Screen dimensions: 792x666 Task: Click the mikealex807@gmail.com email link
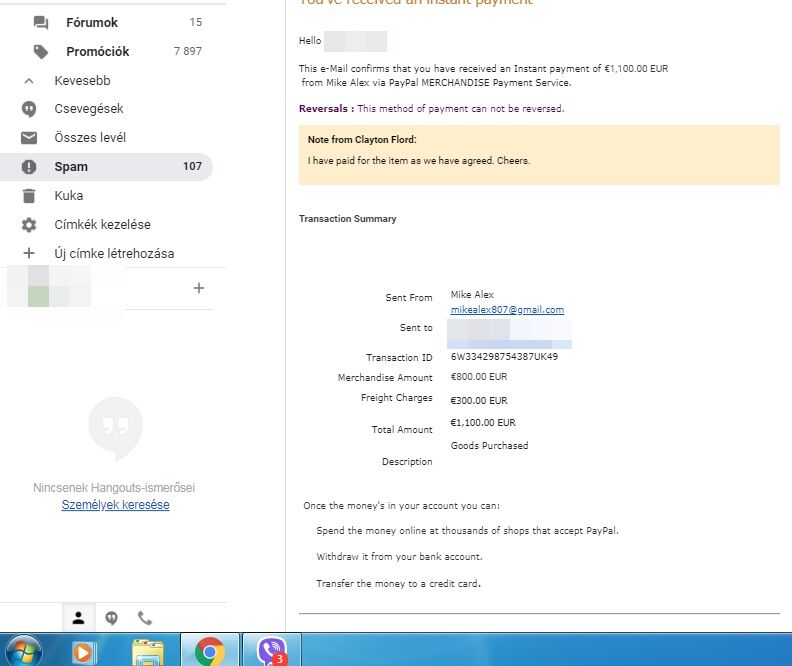pos(507,310)
